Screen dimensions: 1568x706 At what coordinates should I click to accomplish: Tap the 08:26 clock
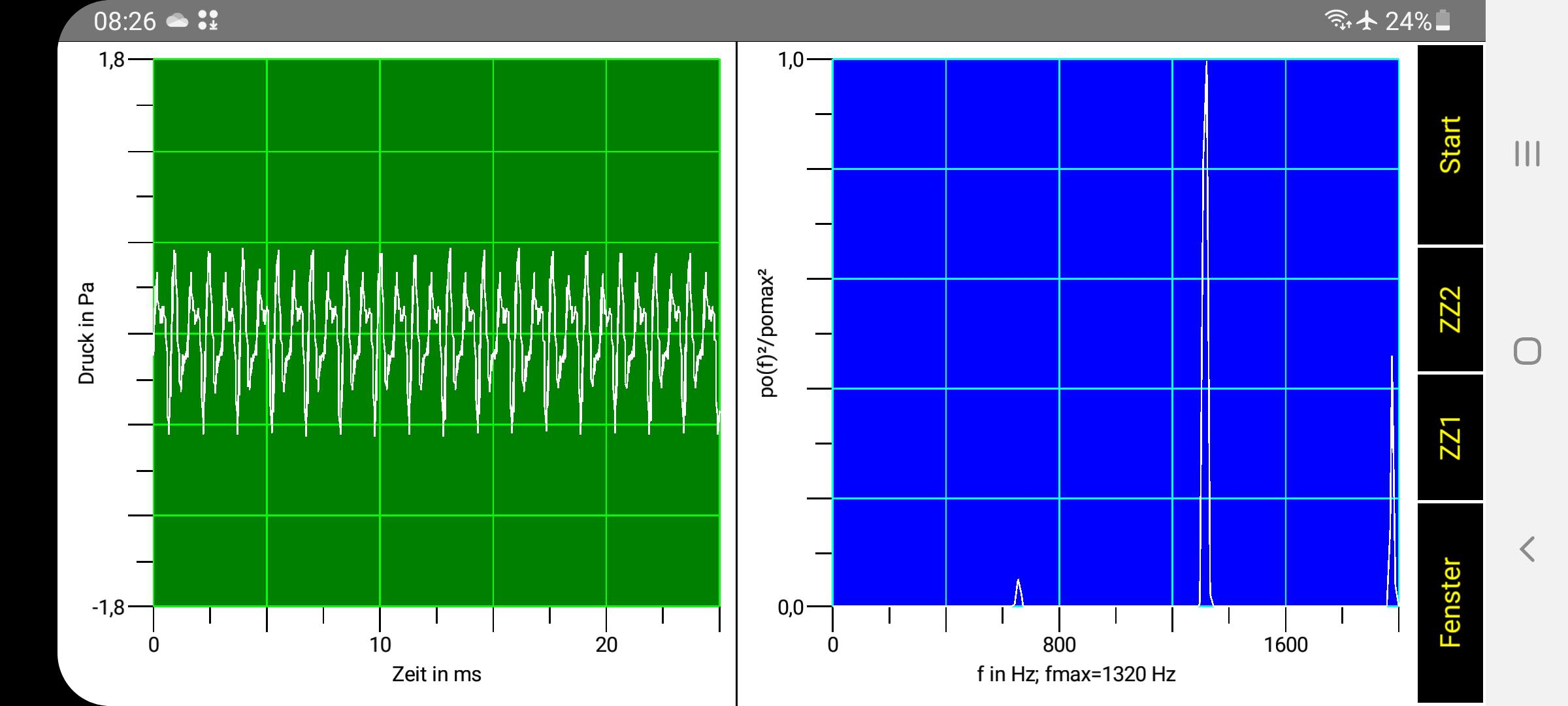pos(125,22)
